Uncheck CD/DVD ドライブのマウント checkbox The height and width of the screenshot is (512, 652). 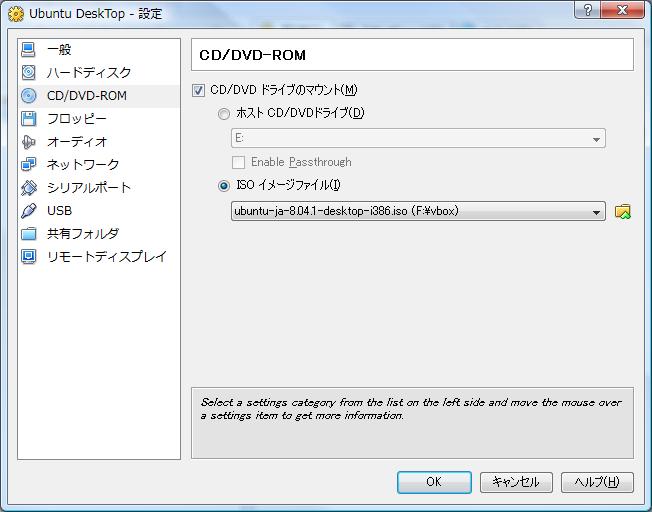coord(198,90)
